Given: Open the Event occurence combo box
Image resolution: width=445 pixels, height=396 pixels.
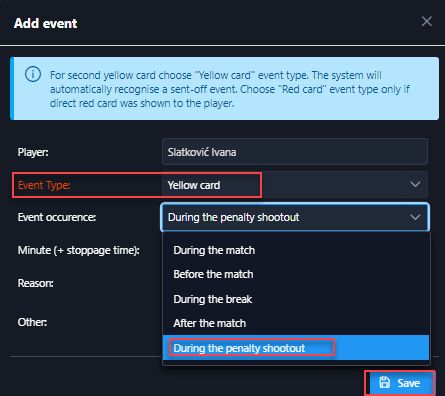Looking at the screenshot, I should (x=295, y=217).
